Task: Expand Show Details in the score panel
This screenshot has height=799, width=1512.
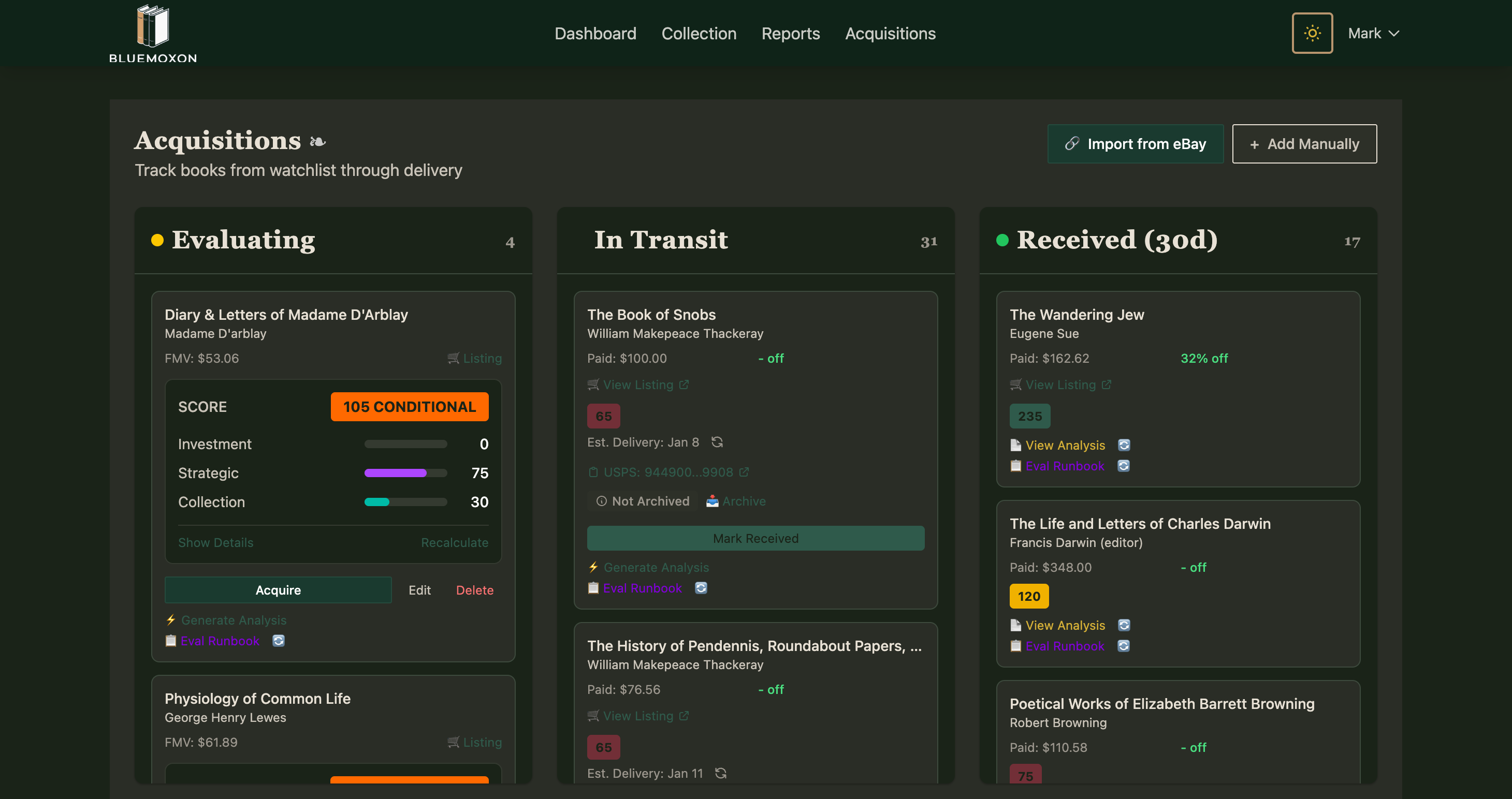Action: pyautogui.click(x=215, y=543)
